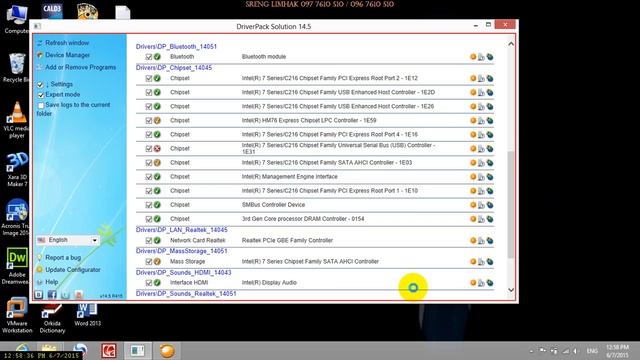This screenshot has width=640, height=360.
Task: Open Drivers\DP_Sounds_Realtek_14051 group link
Action: [186, 293]
